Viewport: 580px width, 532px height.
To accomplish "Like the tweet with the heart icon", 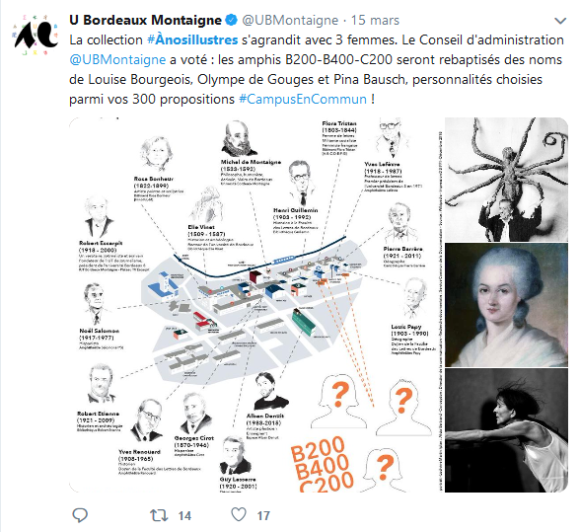I will pyautogui.click(x=239, y=515).
